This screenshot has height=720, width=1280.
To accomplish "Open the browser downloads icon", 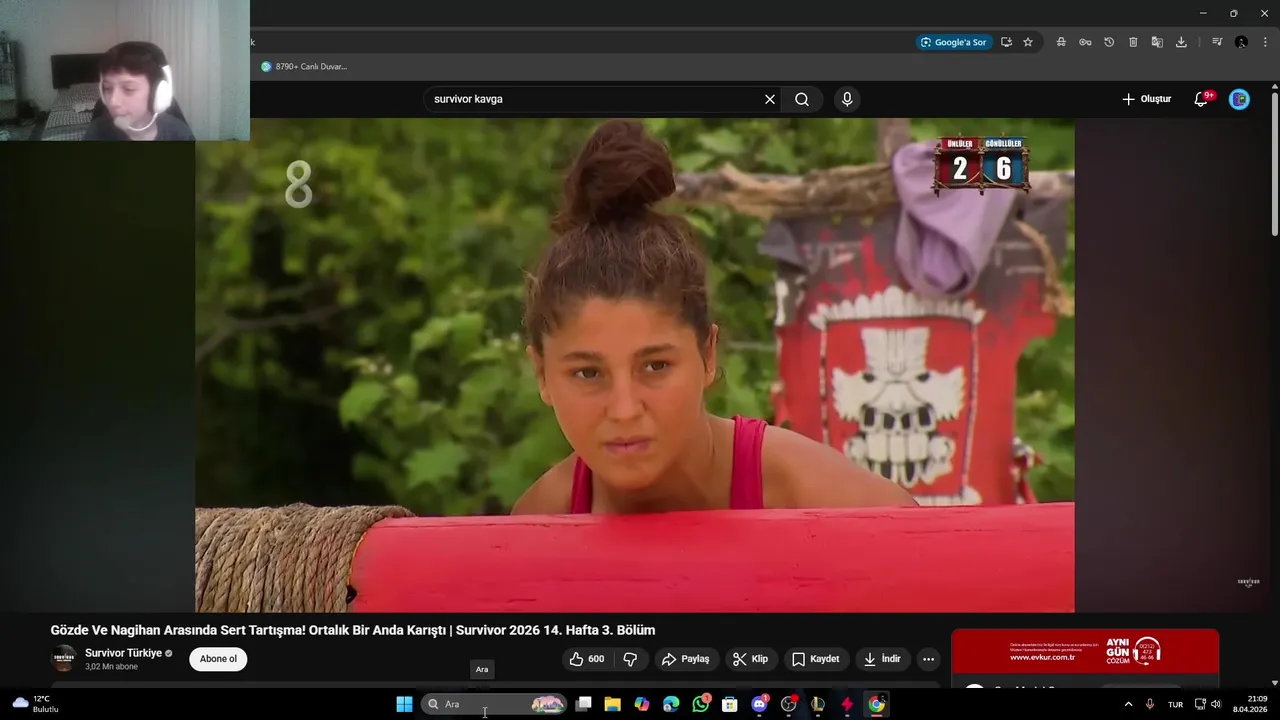I will click(1181, 42).
